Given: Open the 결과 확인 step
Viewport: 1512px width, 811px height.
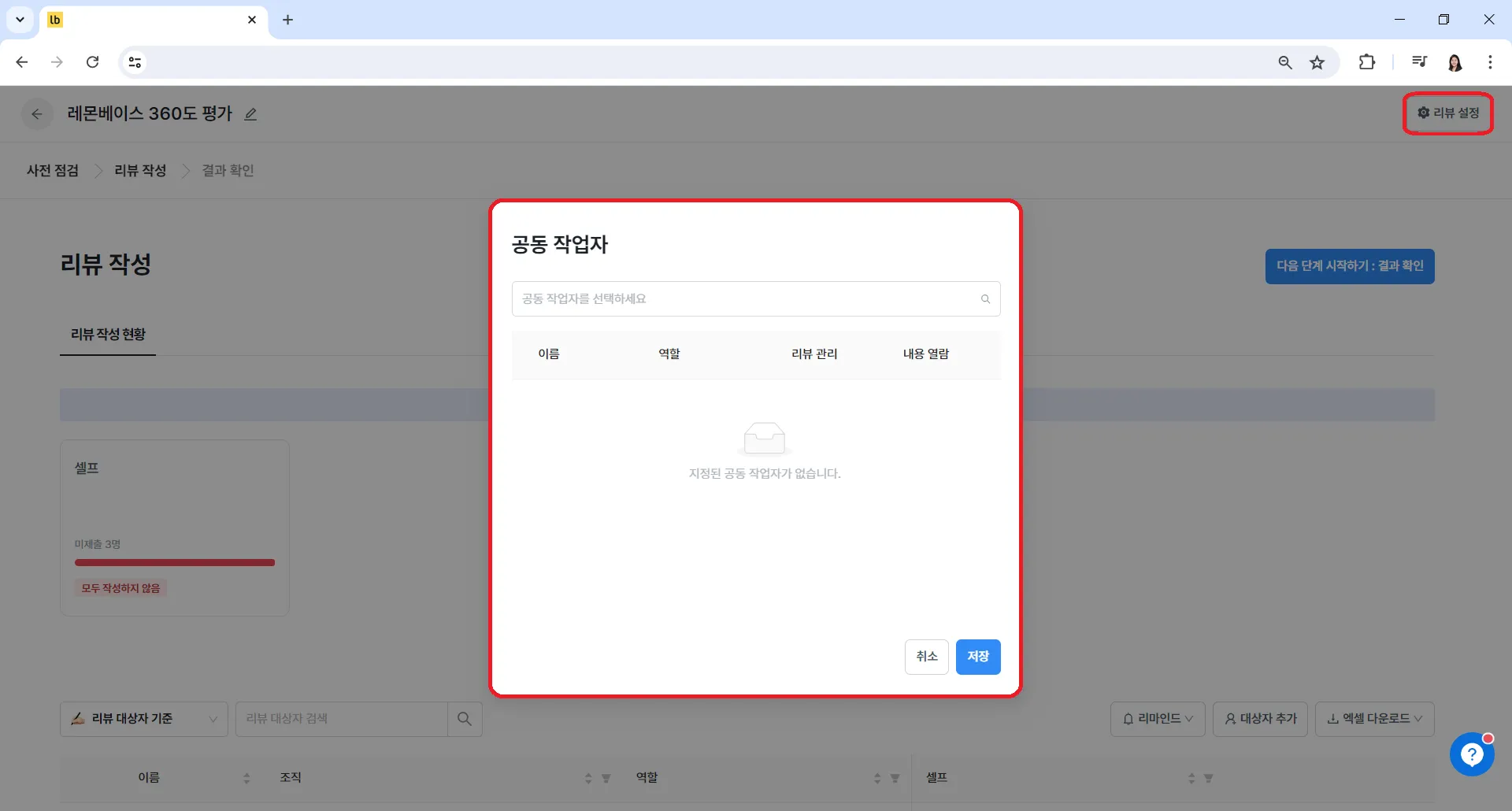Looking at the screenshot, I should (x=228, y=171).
